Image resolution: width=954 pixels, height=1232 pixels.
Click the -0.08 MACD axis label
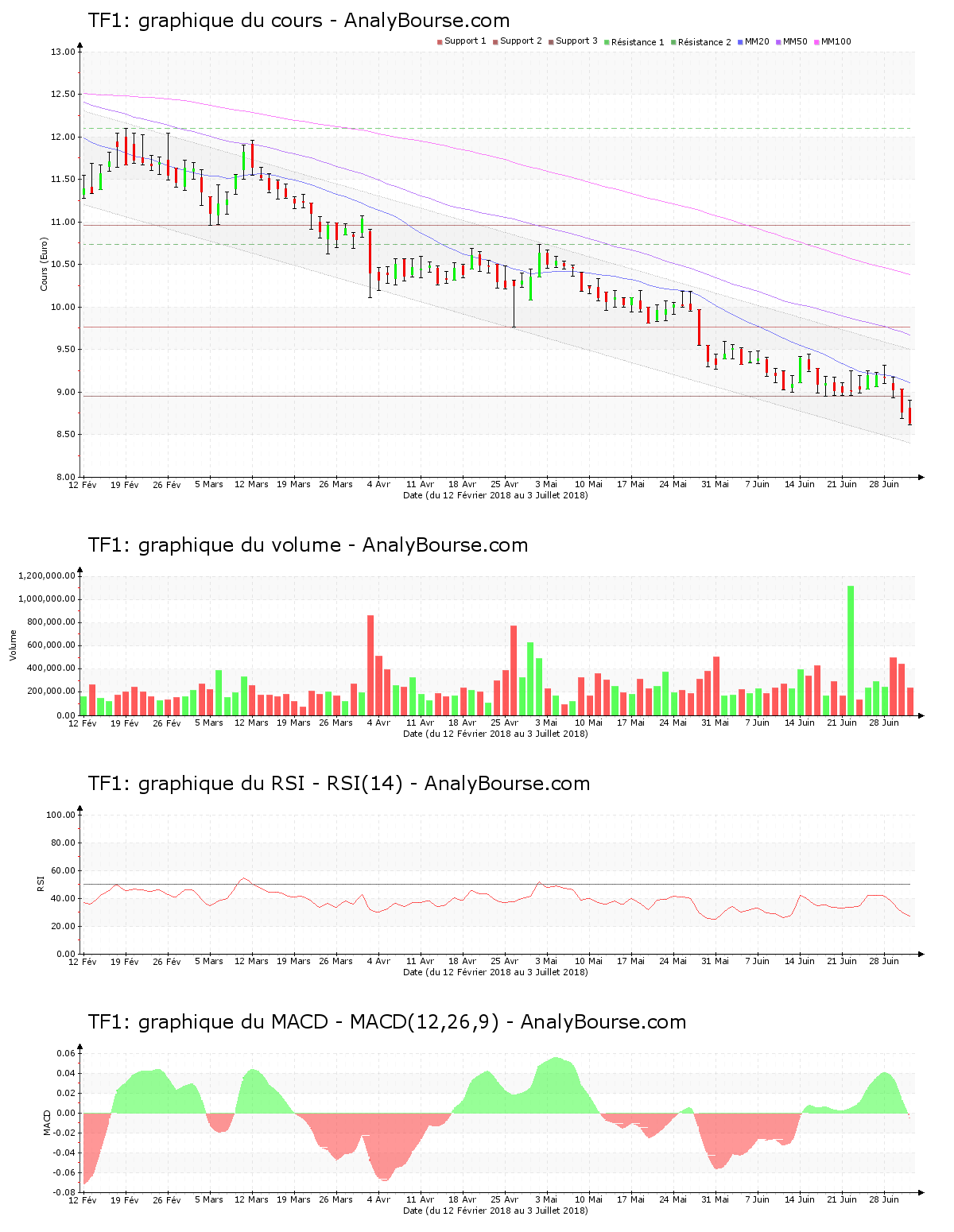coord(64,1193)
